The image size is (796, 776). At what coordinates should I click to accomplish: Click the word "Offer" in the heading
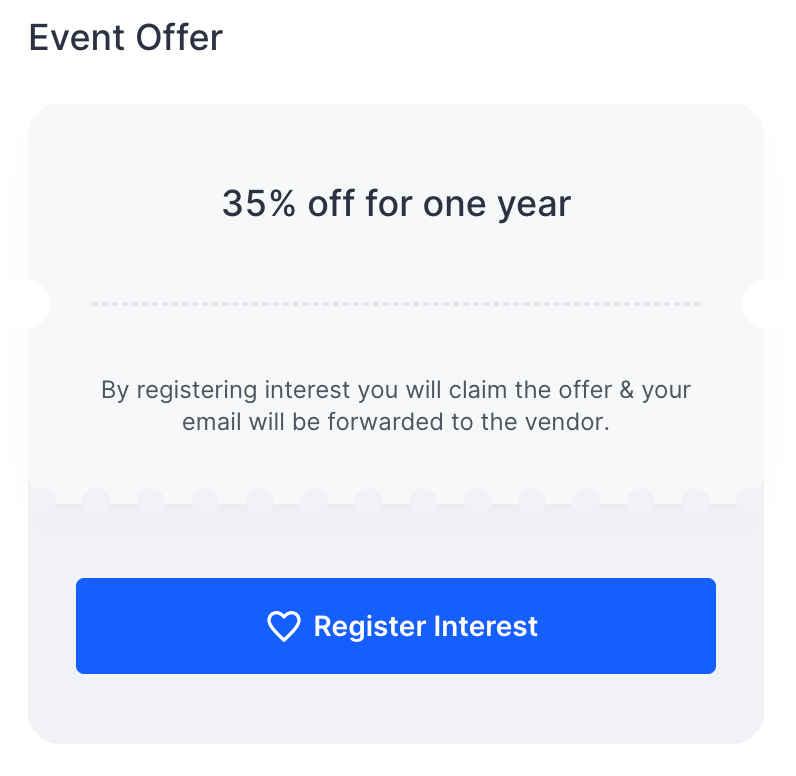click(179, 38)
